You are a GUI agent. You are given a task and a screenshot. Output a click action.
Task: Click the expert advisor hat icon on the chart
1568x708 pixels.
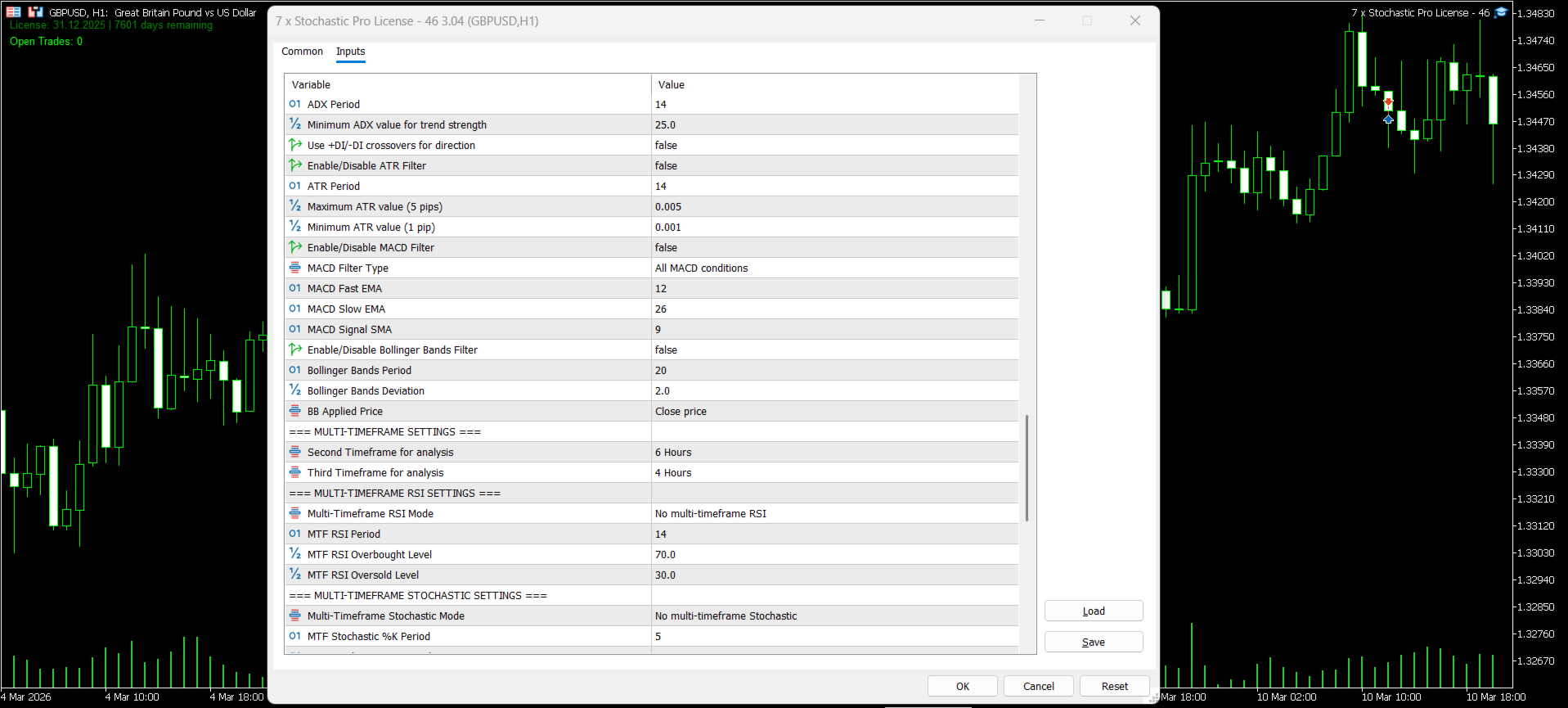click(x=1501, y=12)
